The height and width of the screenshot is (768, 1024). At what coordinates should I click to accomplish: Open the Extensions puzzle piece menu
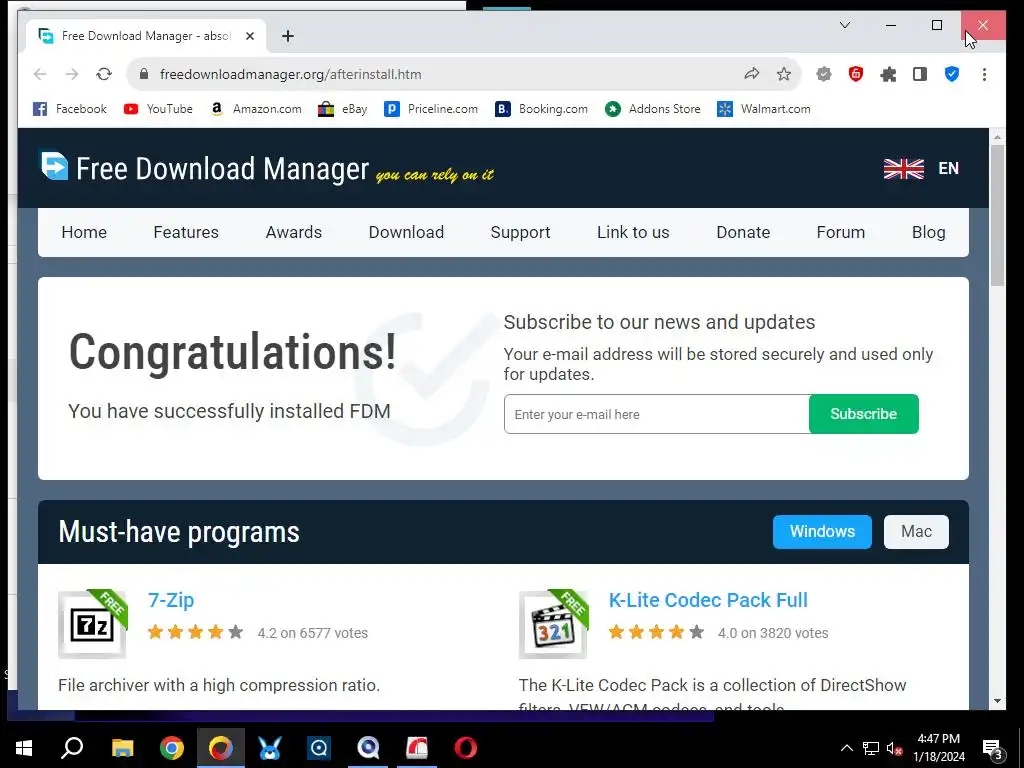[888, 74]
